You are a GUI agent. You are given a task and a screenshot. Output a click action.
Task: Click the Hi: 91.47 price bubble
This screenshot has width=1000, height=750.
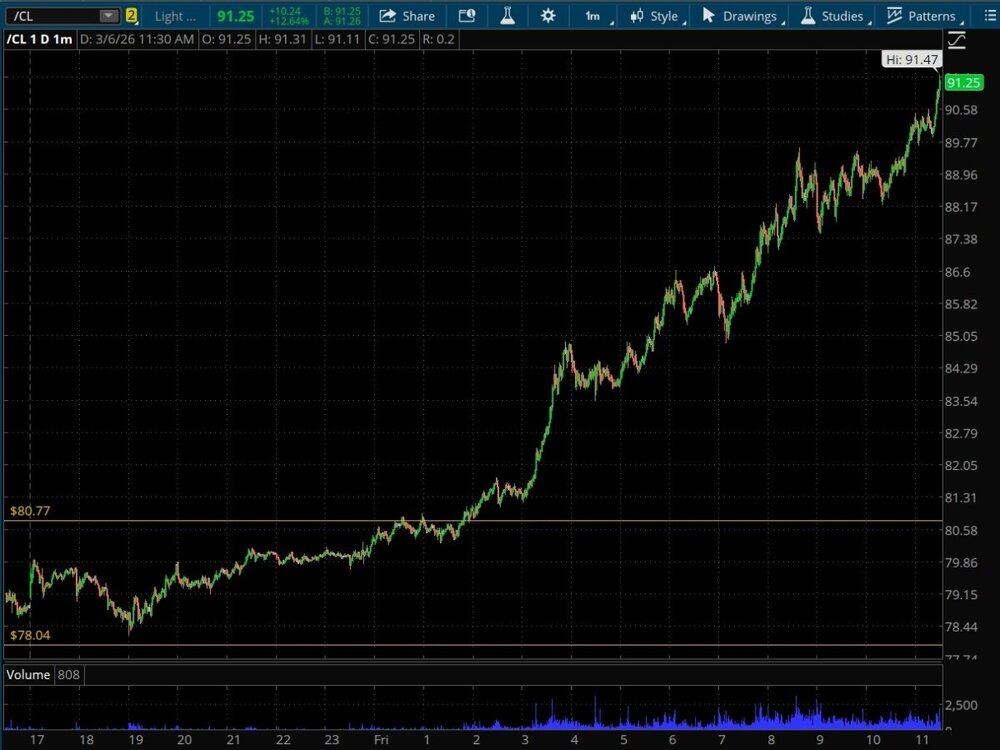click(912, 60)
